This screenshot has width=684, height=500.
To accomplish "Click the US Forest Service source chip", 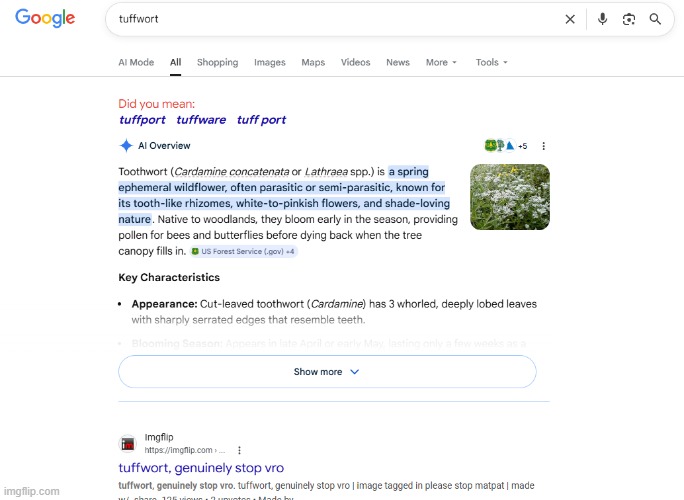I will tap(242, 252).
